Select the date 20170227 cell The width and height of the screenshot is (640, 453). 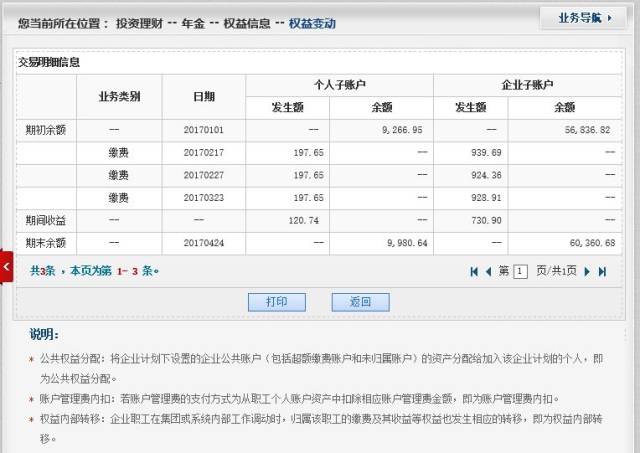tap(204, 175)
